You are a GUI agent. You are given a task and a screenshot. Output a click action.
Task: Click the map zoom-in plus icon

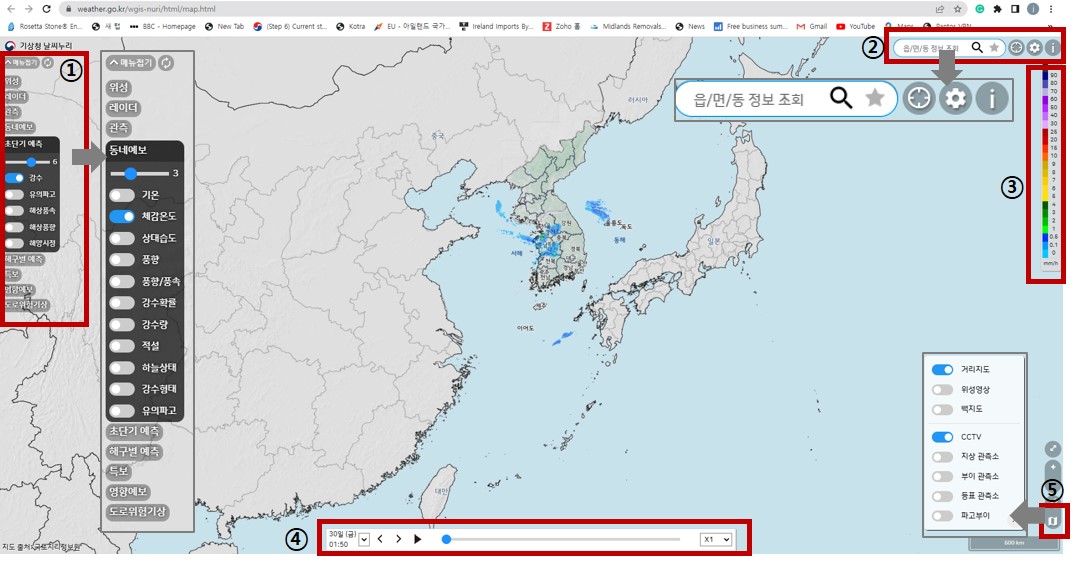(x=1052, y=467)
